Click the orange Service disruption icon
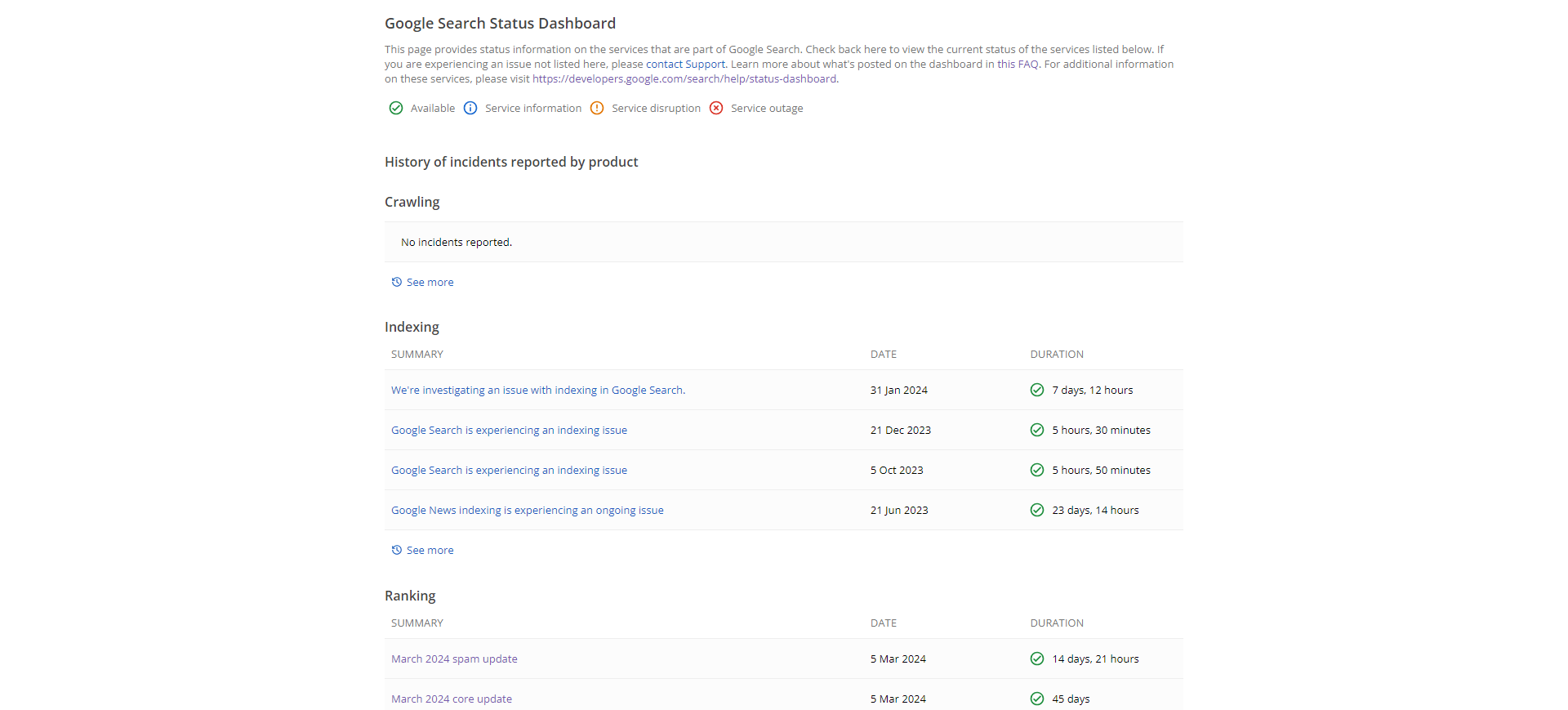The height and width of the screenshot is (710, 1568). [x=597, y=108]
